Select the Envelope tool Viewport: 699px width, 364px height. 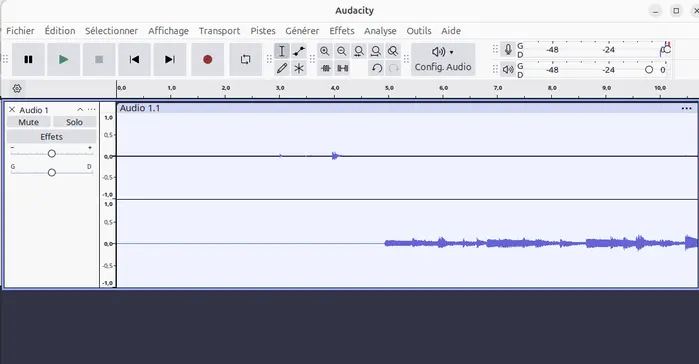[x=299, y=51]
